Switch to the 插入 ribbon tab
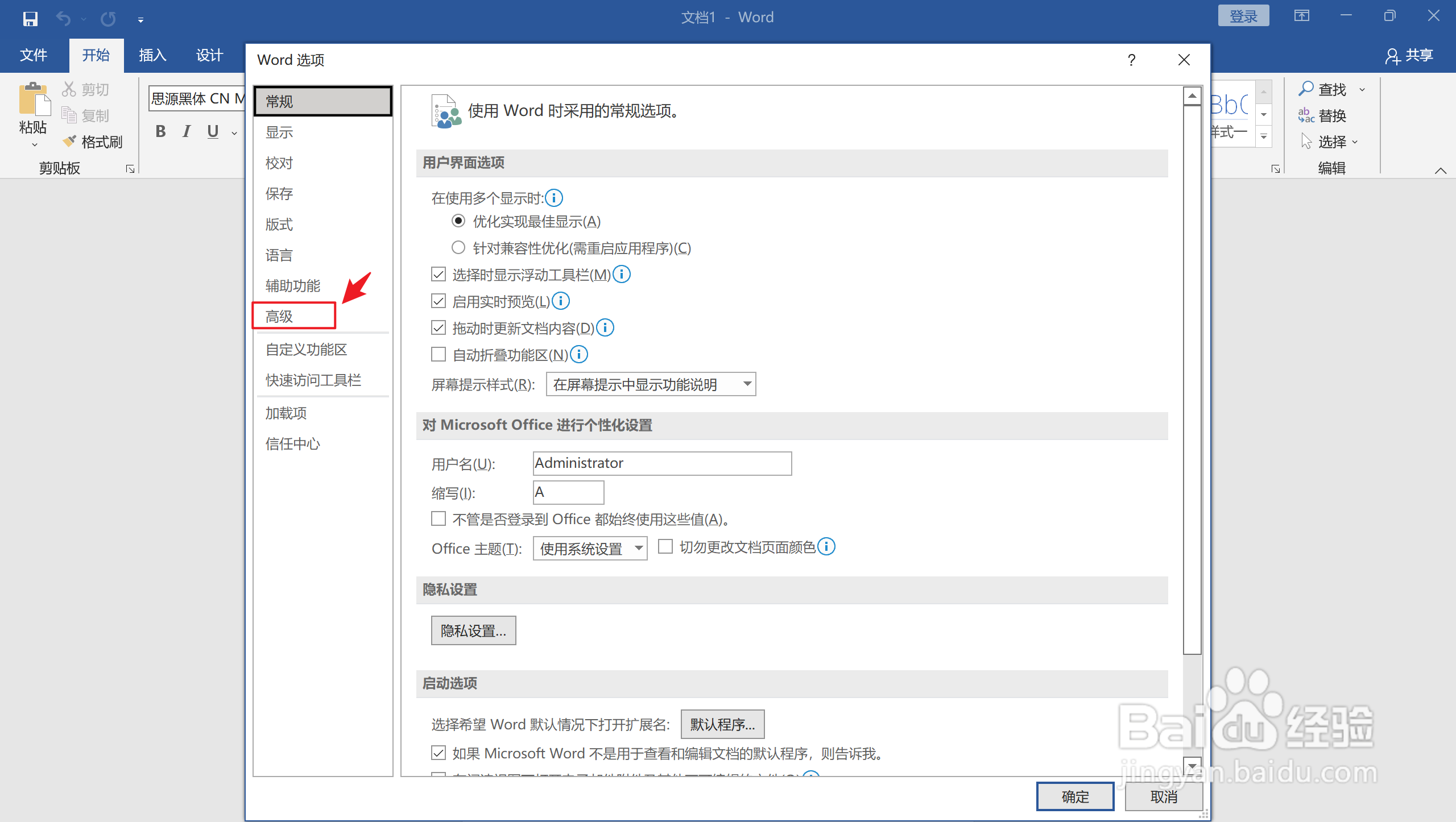1456x822 pixels. tap(152, 55)
